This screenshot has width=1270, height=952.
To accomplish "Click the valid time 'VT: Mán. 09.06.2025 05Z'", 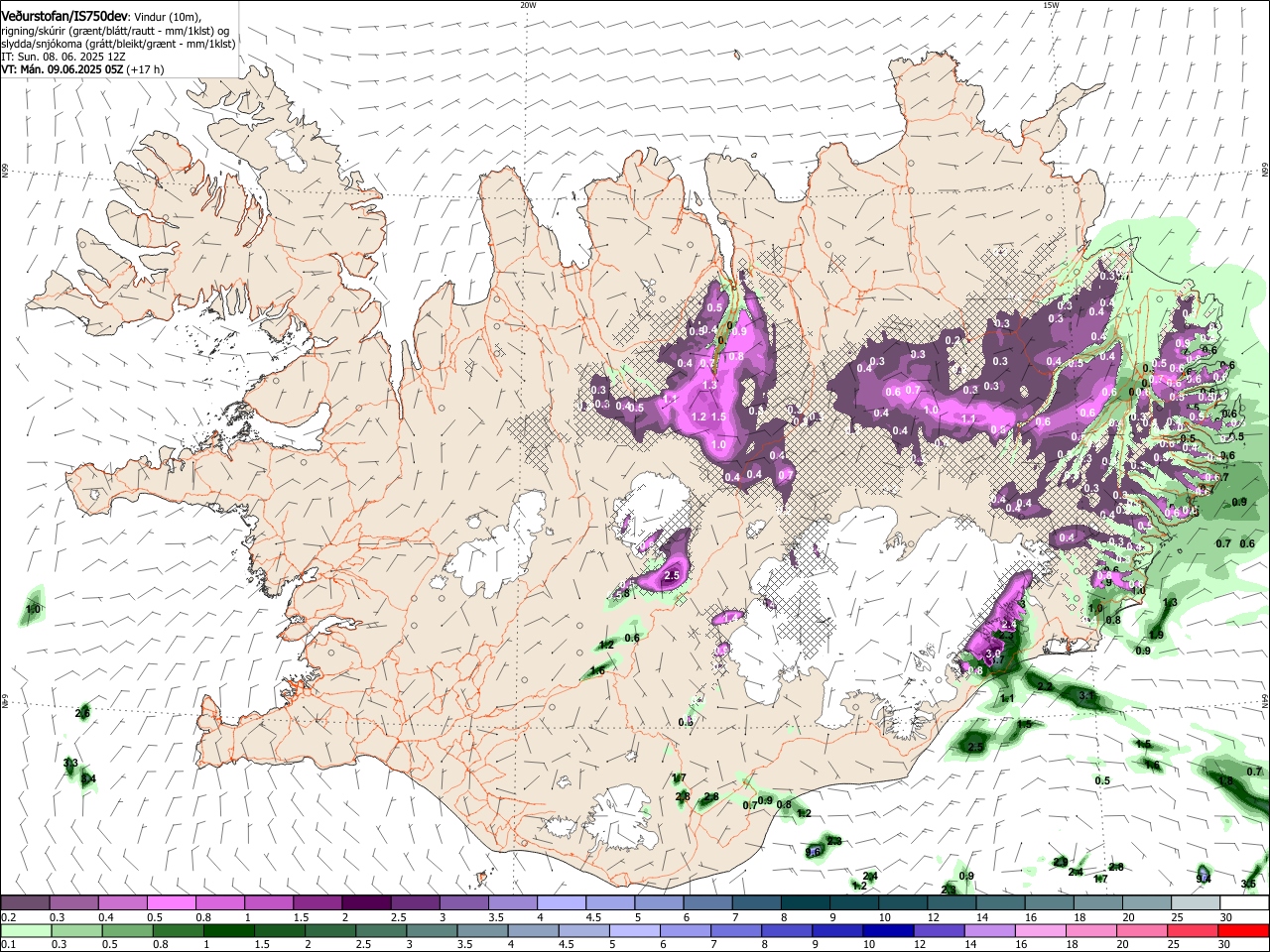I will point(63,69).
